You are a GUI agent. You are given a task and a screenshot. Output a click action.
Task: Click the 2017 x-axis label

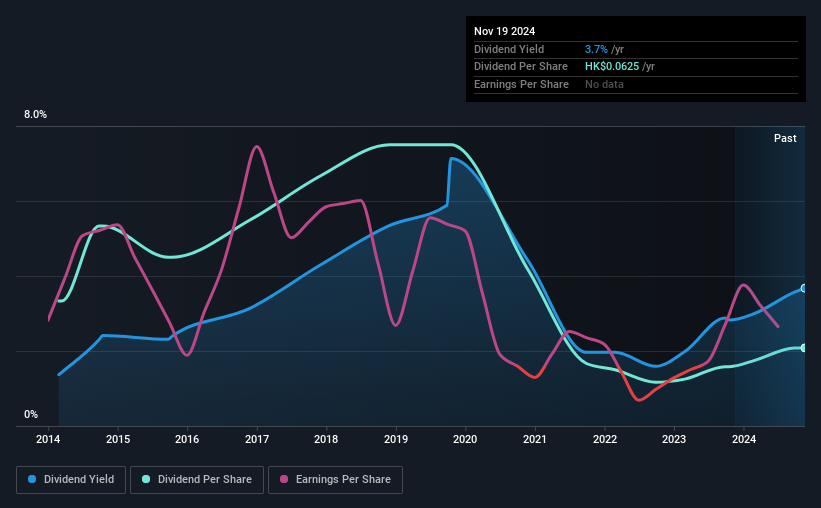coord(257,439)
